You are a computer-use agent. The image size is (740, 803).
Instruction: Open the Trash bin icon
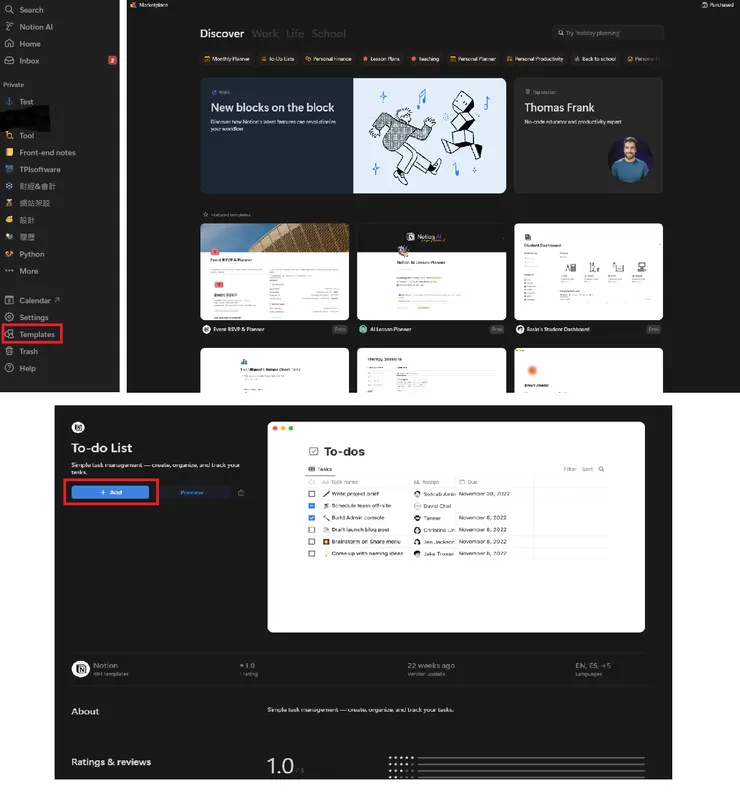[9, 351]
